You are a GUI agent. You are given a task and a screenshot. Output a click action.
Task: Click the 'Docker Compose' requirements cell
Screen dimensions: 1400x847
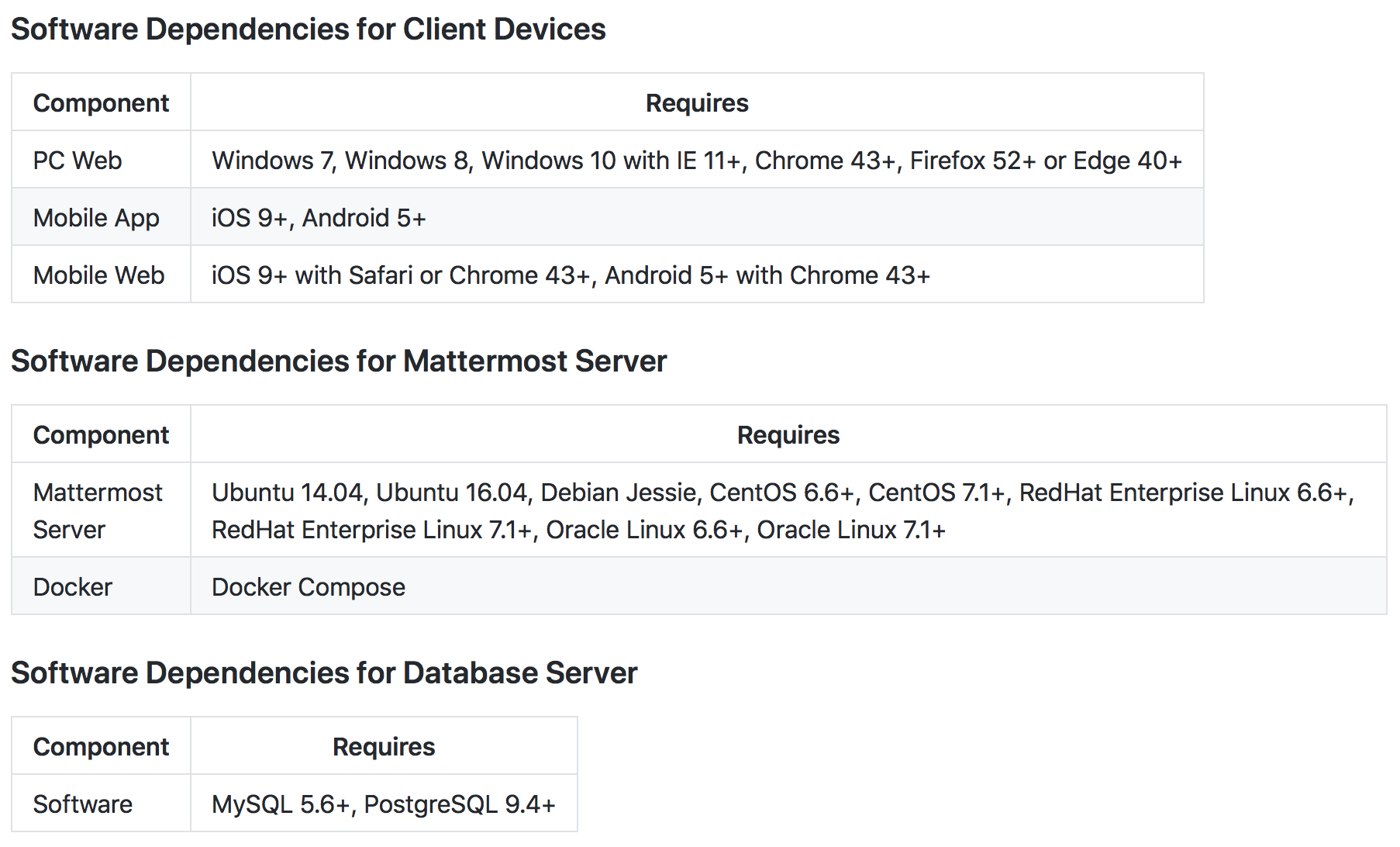pos(309,587)
